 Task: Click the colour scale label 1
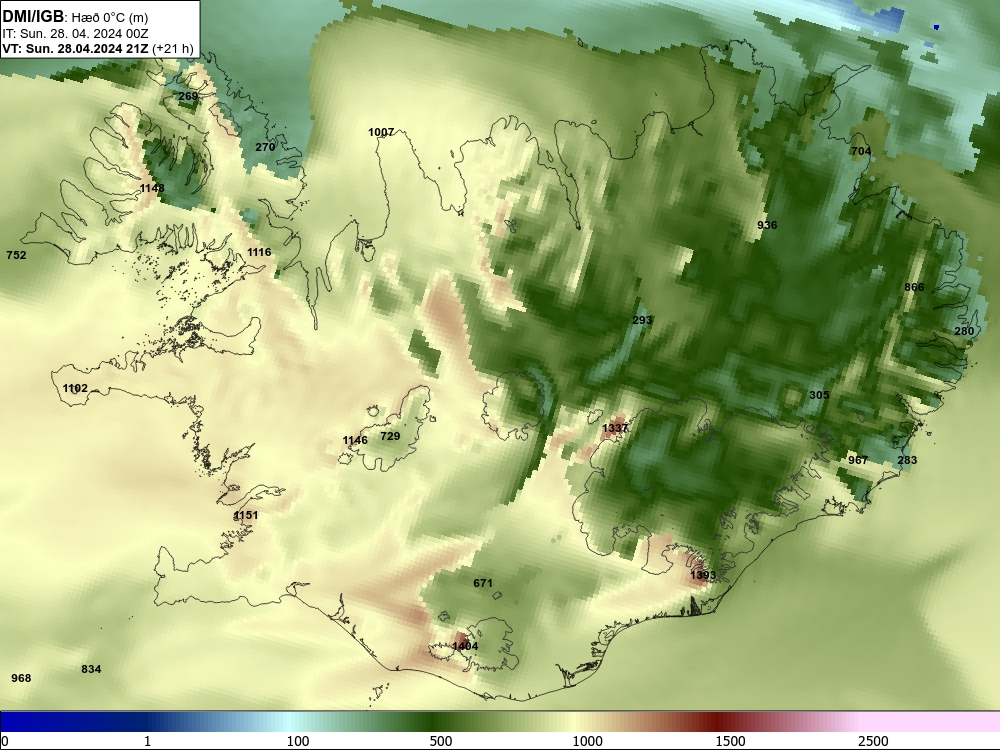(147, 741)
